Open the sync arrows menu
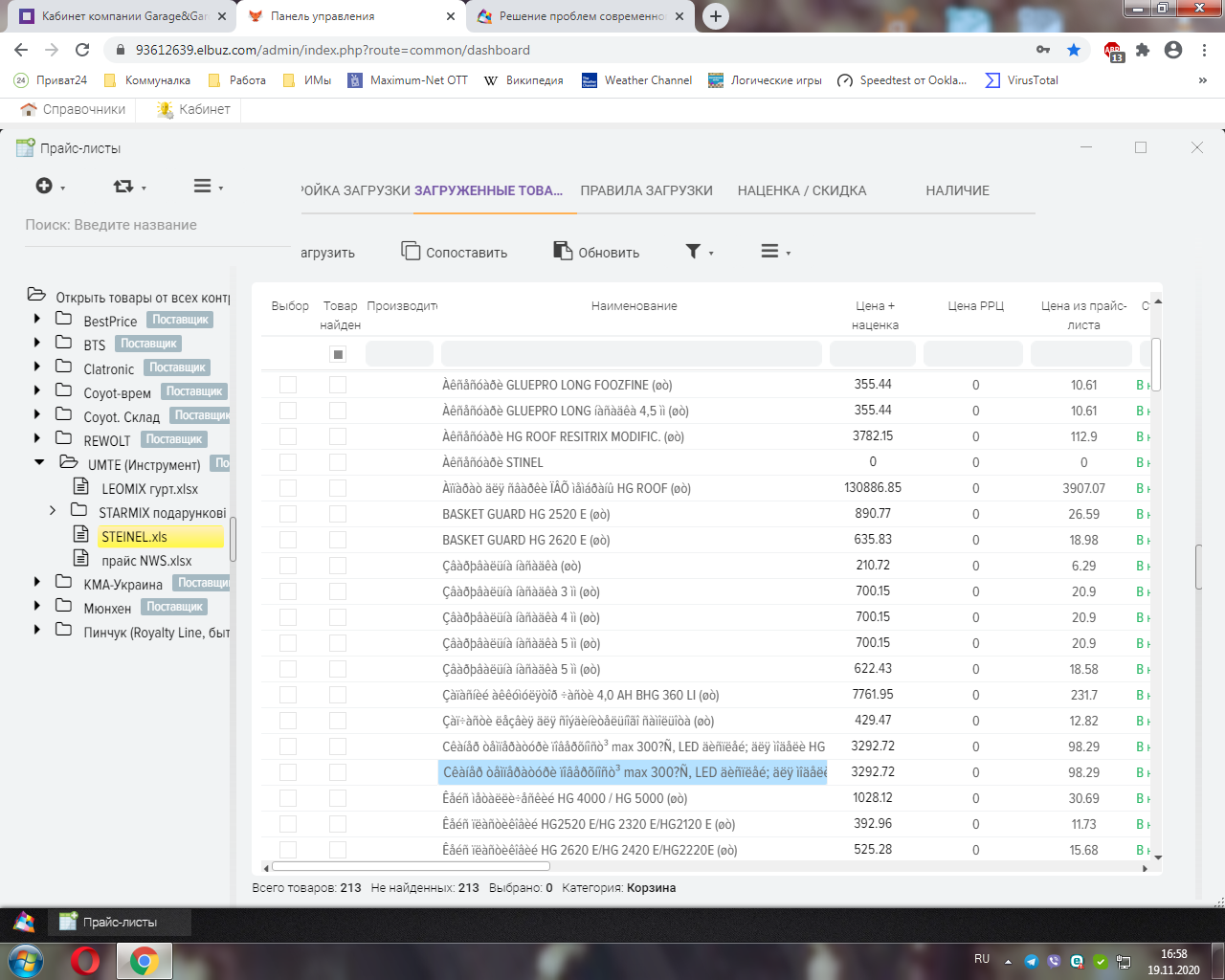This screenshot has height=980, width=1225. tap(129, 186)
